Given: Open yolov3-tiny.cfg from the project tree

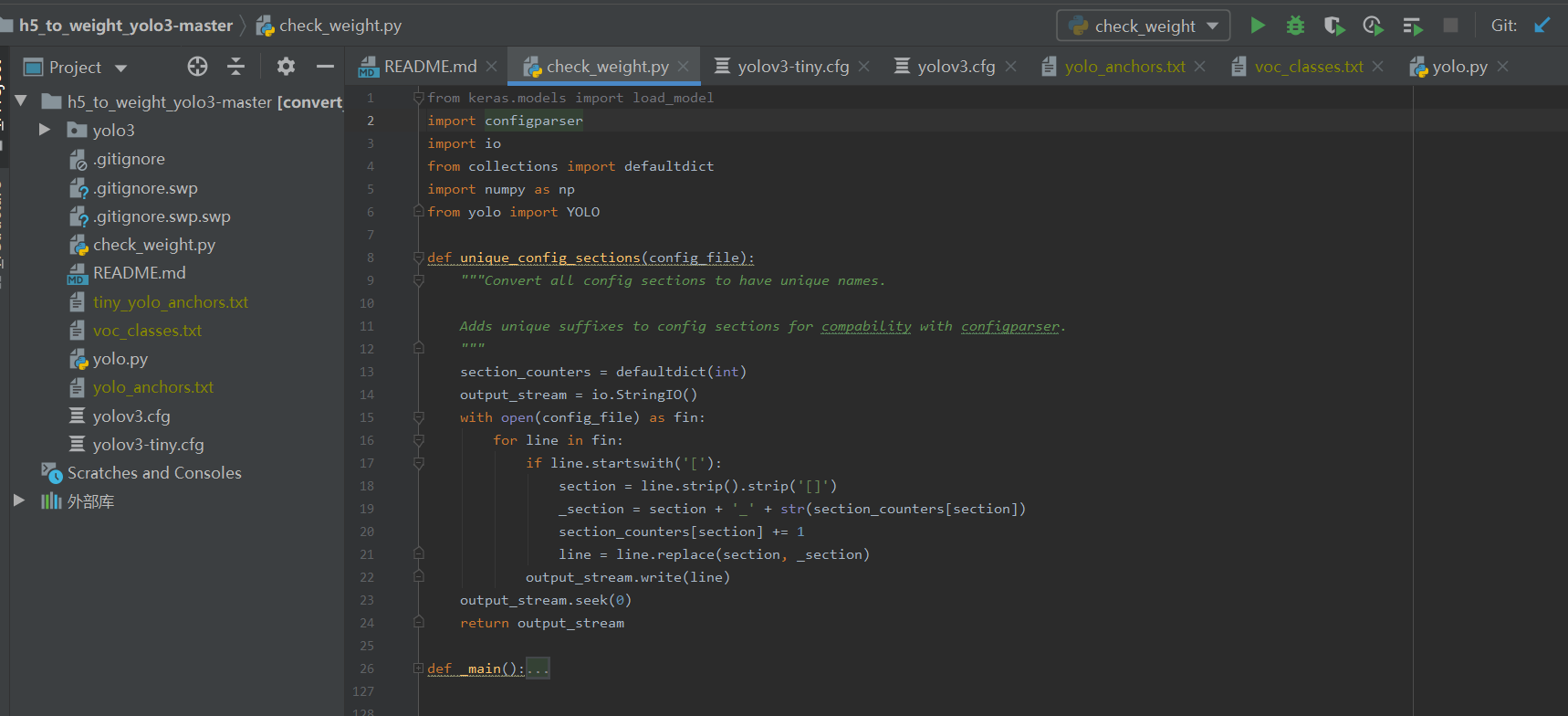Looking at the screenshot, I should click(148, 445).
